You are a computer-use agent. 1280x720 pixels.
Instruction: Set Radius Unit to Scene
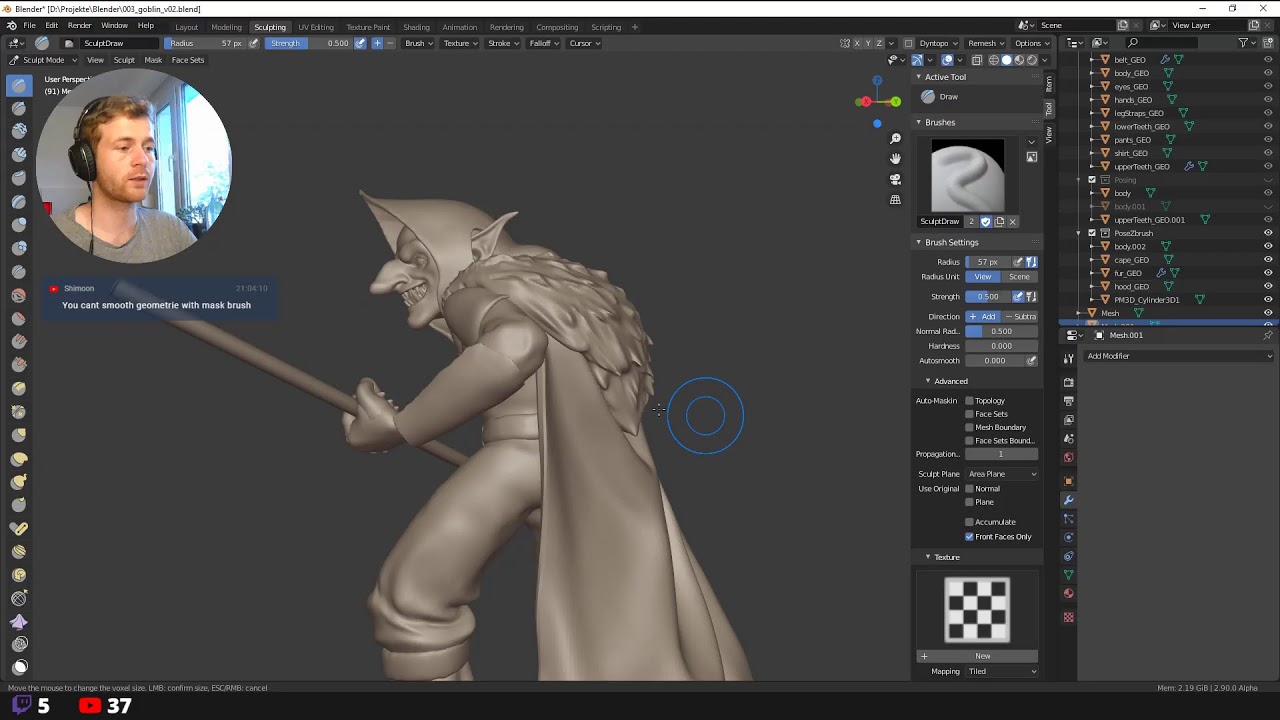[1019, 277]
